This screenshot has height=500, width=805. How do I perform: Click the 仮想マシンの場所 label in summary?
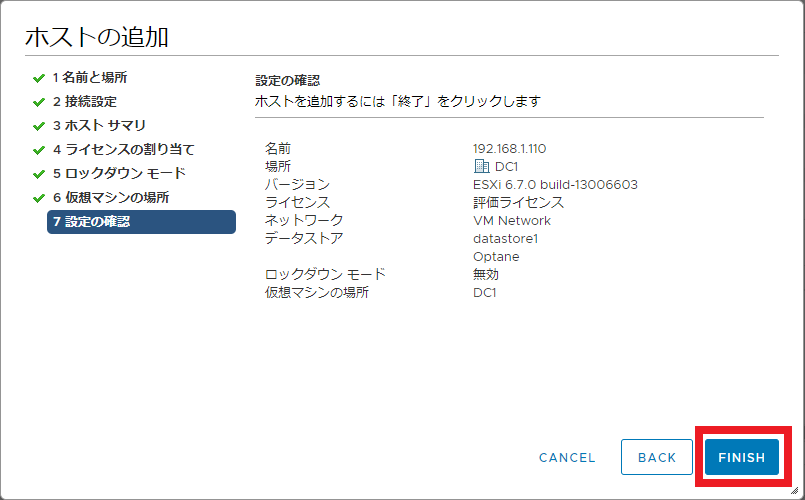[317, 292]
